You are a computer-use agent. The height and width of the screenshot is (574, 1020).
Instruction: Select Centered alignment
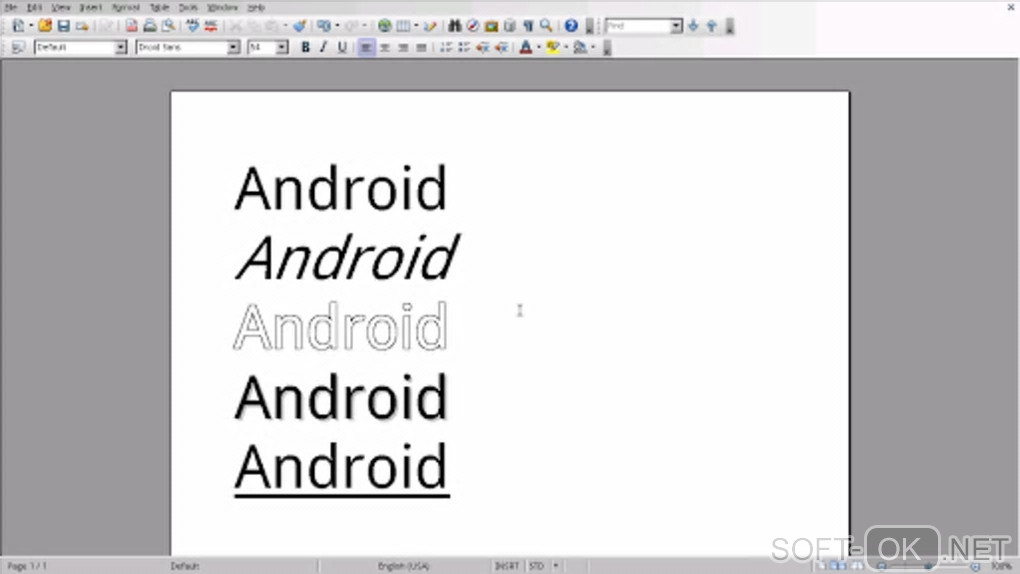click(384, 48)
